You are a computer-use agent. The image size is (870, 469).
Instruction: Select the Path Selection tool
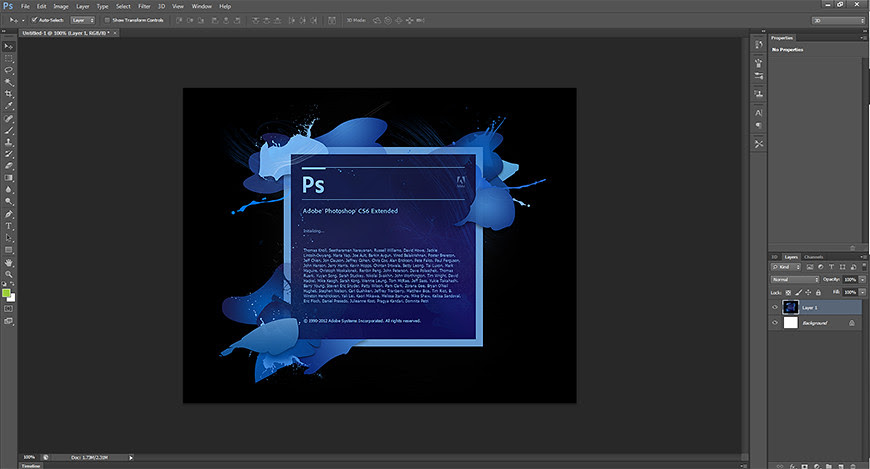point(8,238)
